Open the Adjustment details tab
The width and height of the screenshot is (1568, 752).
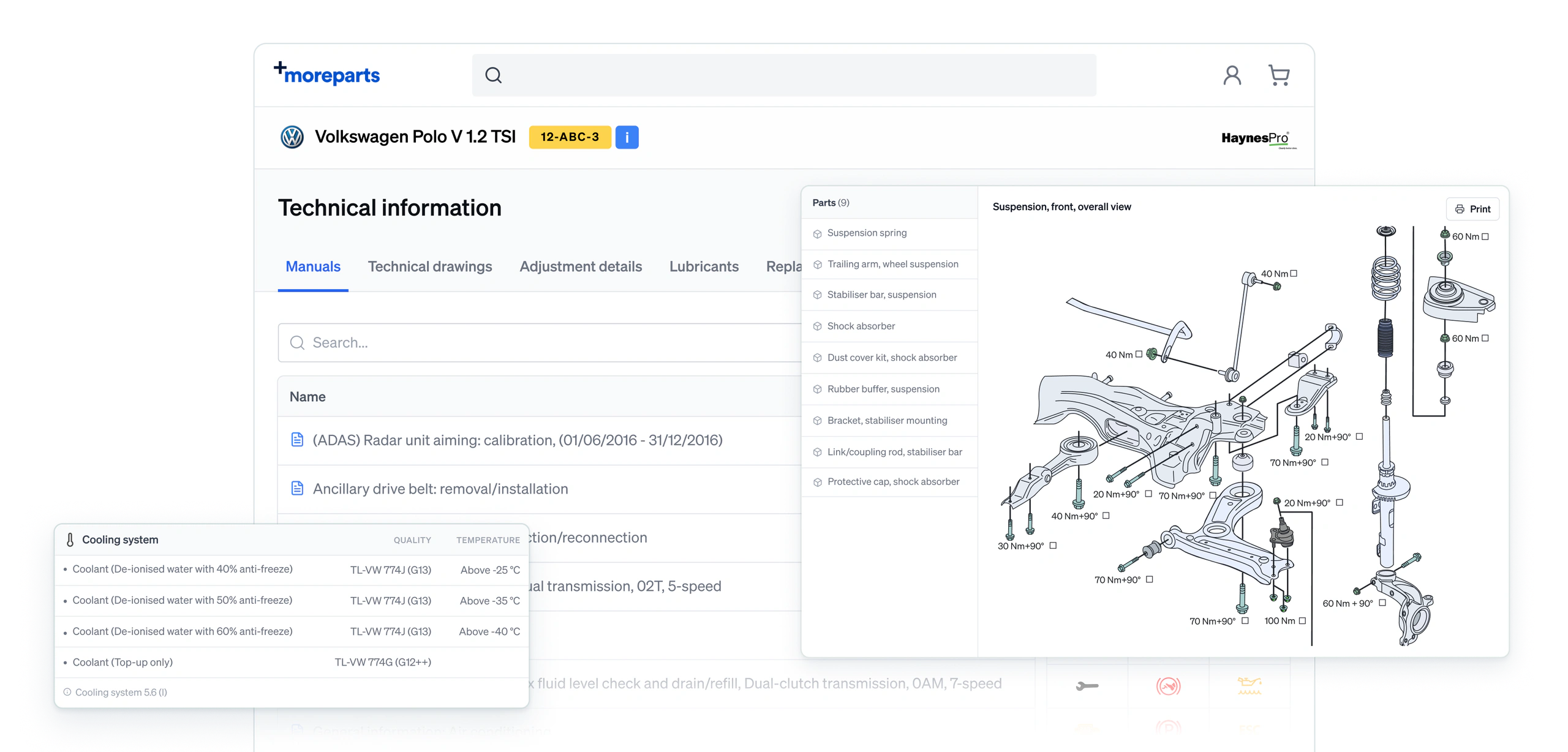(581, 266)
